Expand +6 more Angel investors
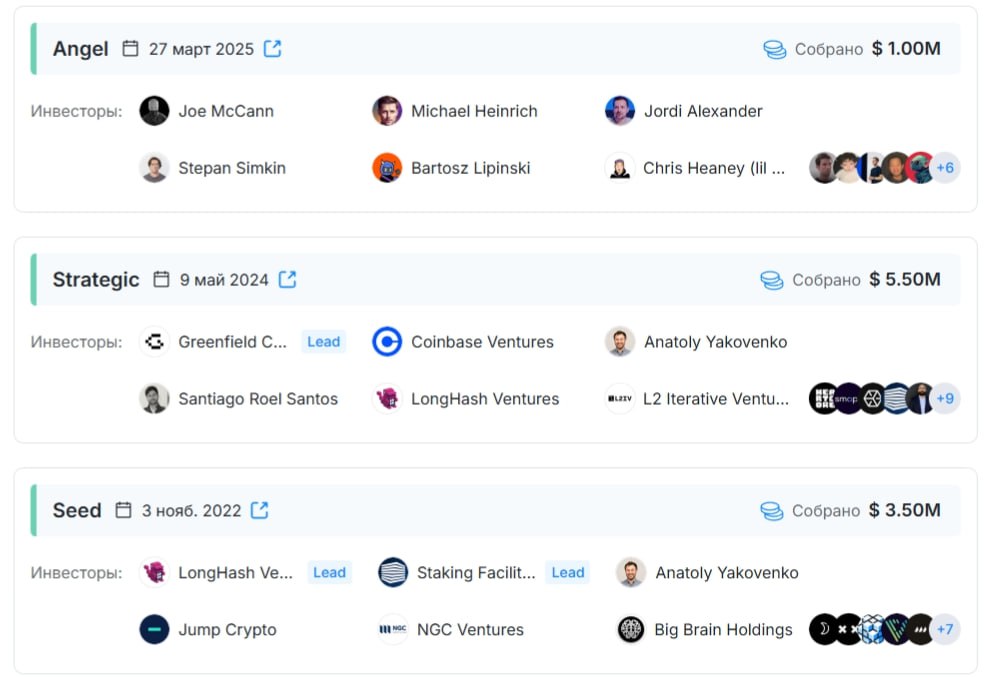This screenshot has width=995, height=677. point(945,168)
